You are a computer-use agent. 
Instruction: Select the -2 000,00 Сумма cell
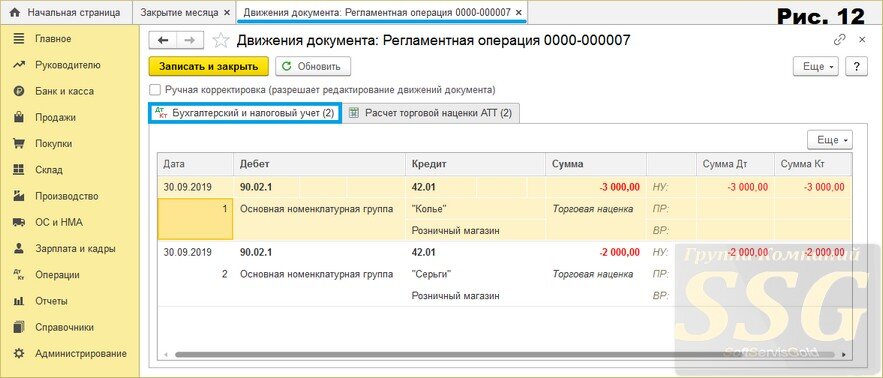[x=596, y=252]
